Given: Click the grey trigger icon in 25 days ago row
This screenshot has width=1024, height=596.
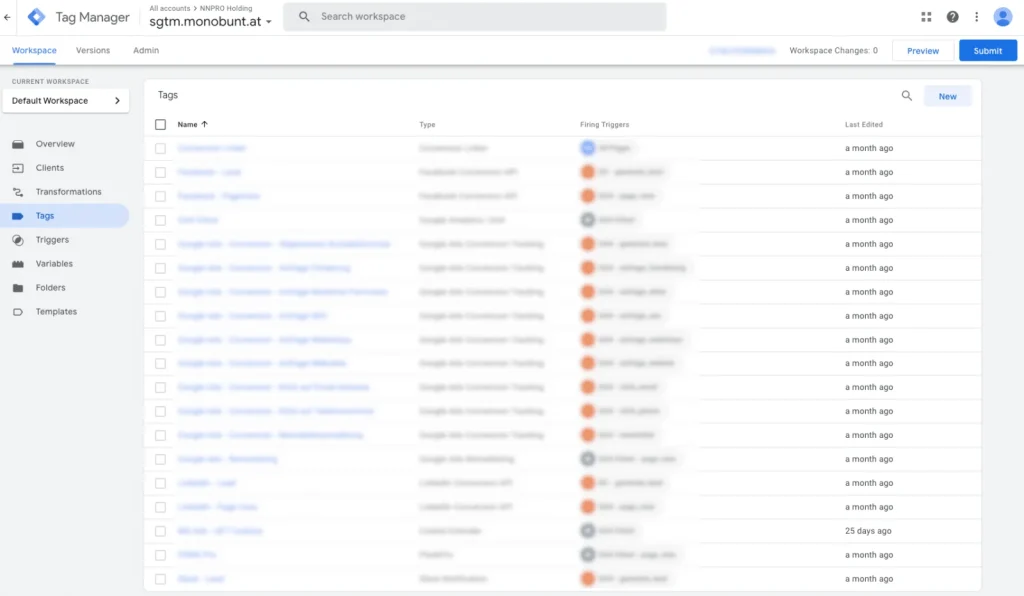Looking at the screenshot, I should [588, 531].
